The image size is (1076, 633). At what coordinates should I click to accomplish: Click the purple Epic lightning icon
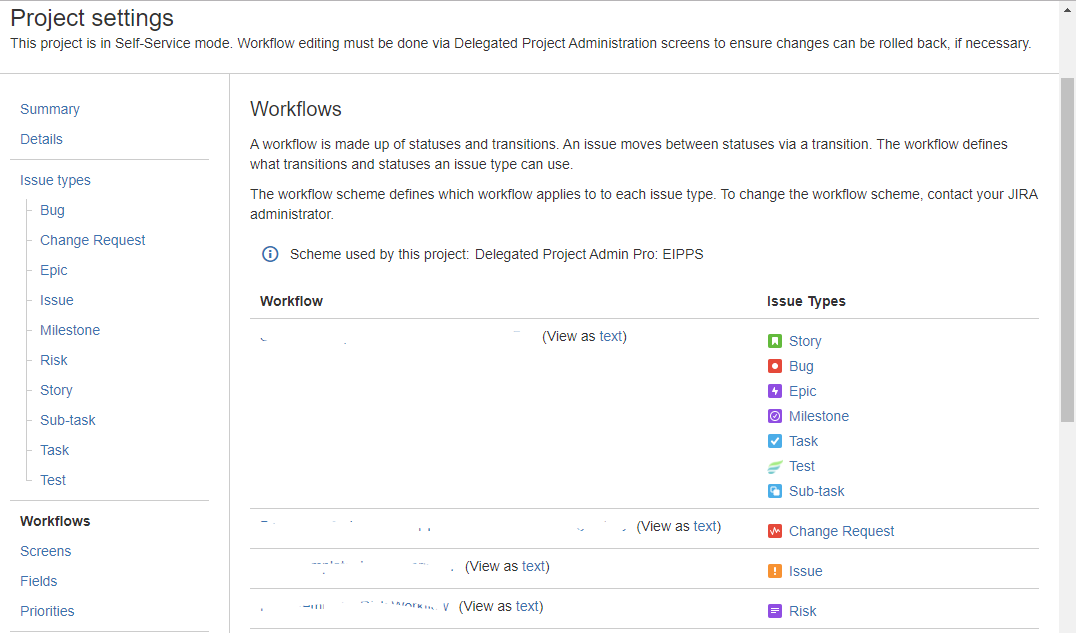point(775,391)
